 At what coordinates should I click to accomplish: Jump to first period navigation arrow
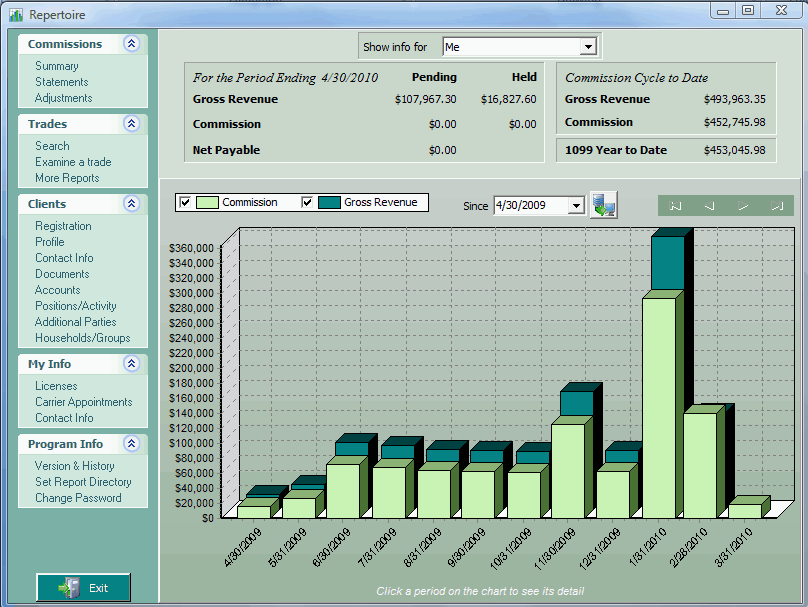[675, 206]
